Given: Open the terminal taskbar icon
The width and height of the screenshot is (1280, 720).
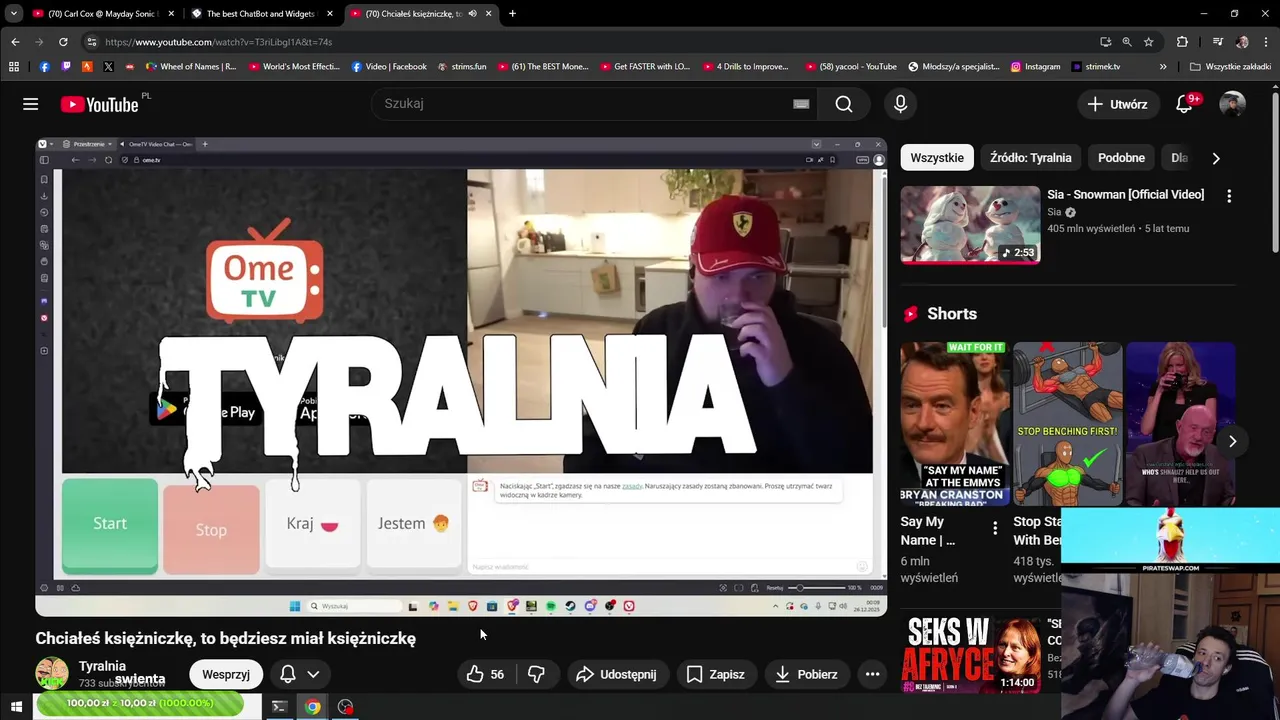Looking at the screenshot, I should 280,707.
